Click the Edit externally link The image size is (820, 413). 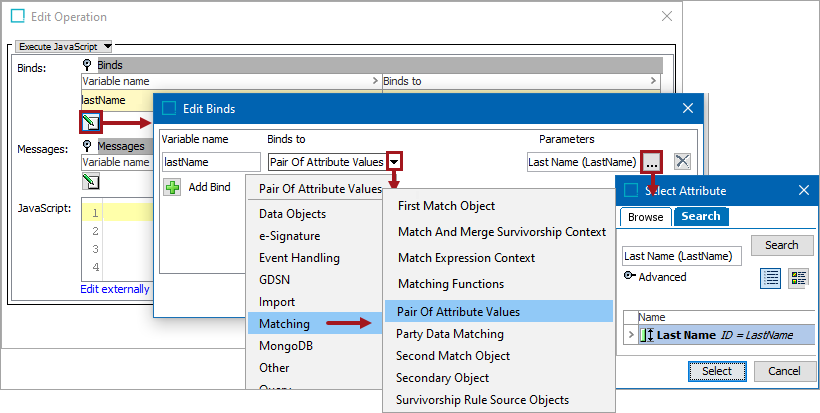115,289
